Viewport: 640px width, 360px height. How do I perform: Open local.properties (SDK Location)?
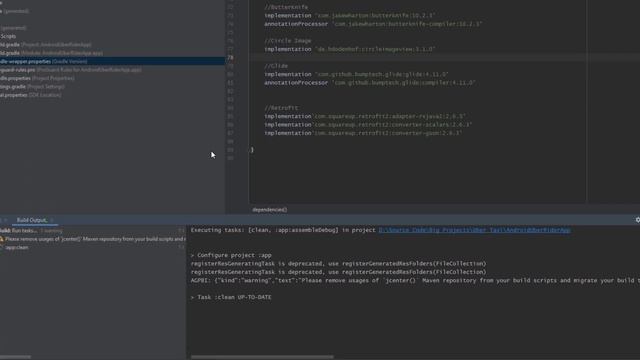tap(30, 95)
